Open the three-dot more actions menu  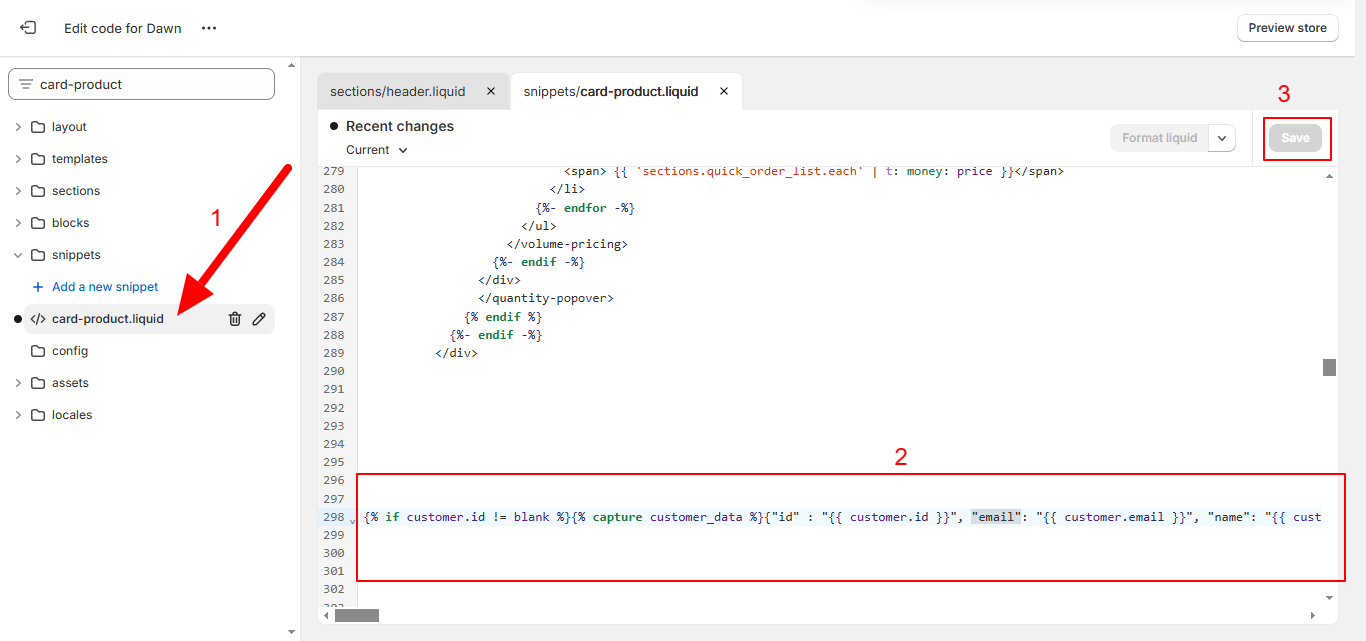tap(209, 28)
